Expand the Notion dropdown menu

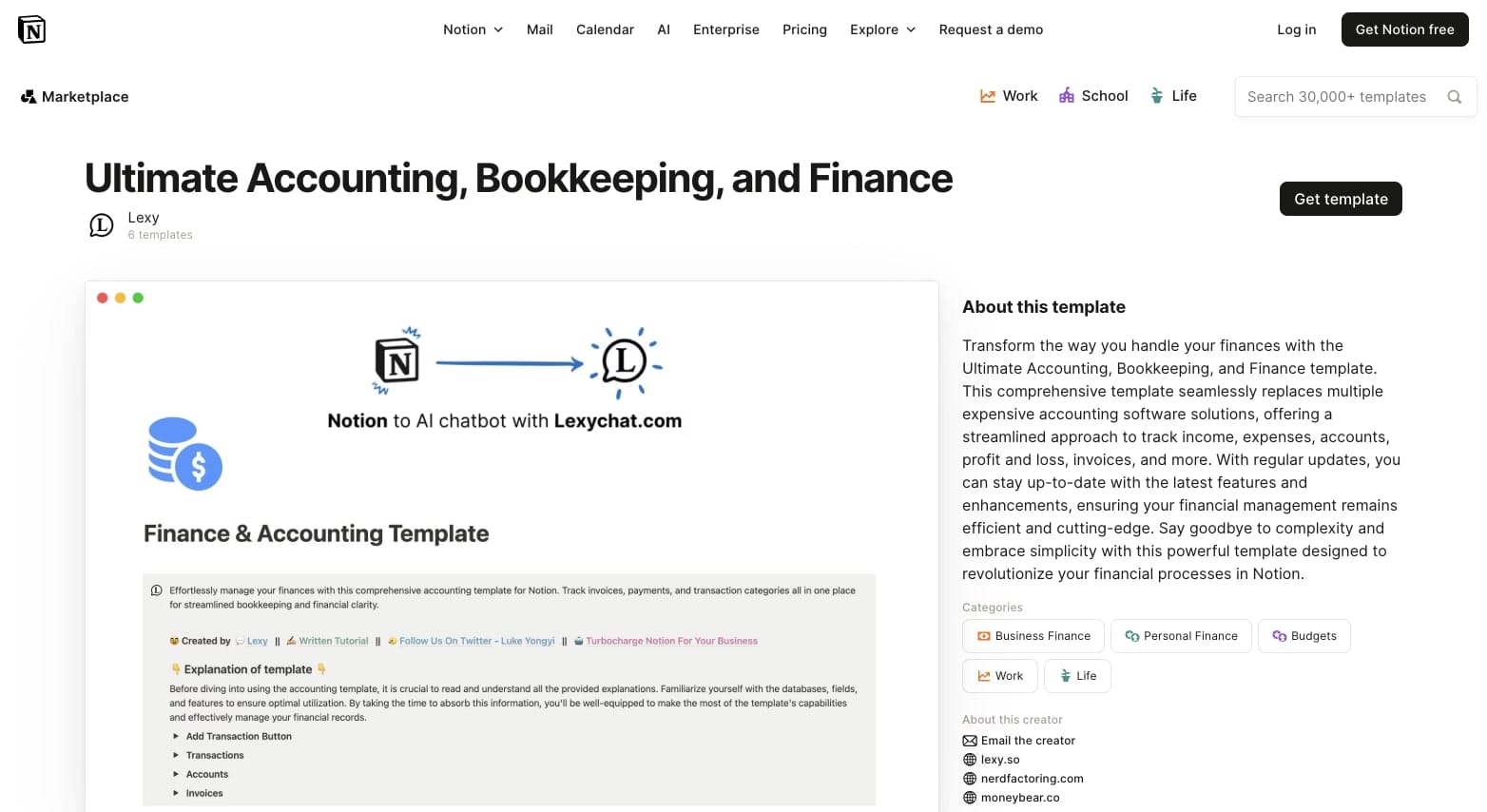pos(473,29)
